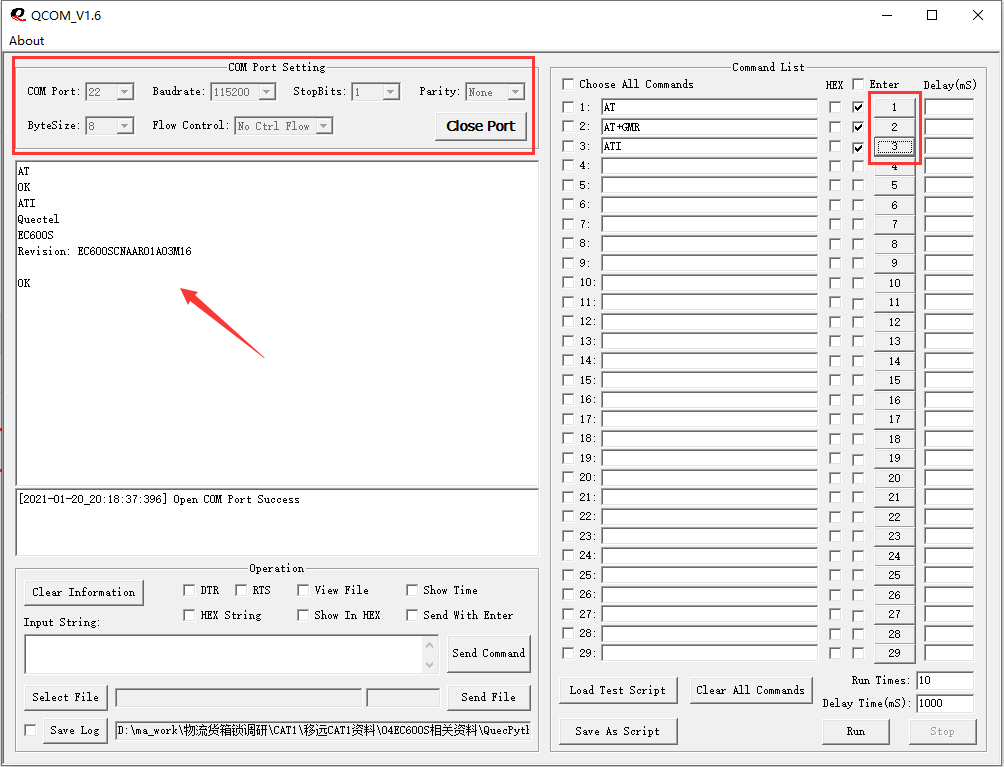Click the command 2 field containing AT+GMR
Viewport: 1004px width, 767px height.
[x=709, y=127]
